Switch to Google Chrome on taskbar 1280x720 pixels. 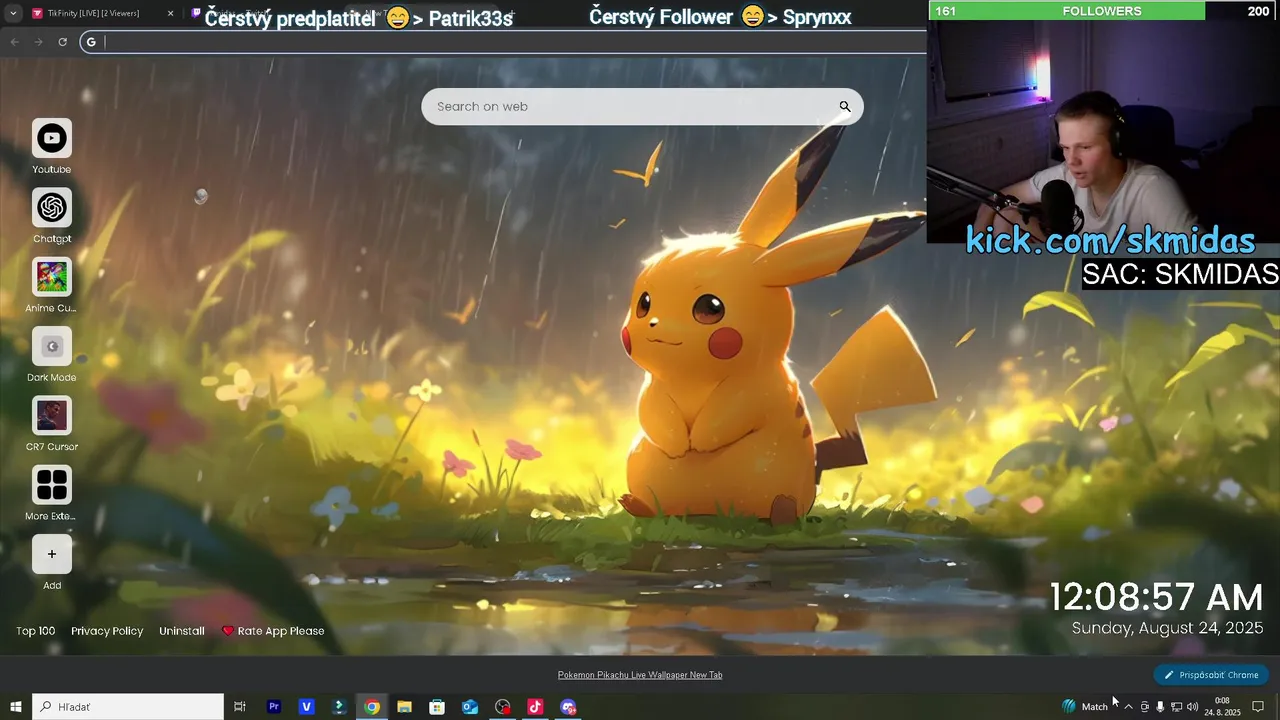(372, 707)
